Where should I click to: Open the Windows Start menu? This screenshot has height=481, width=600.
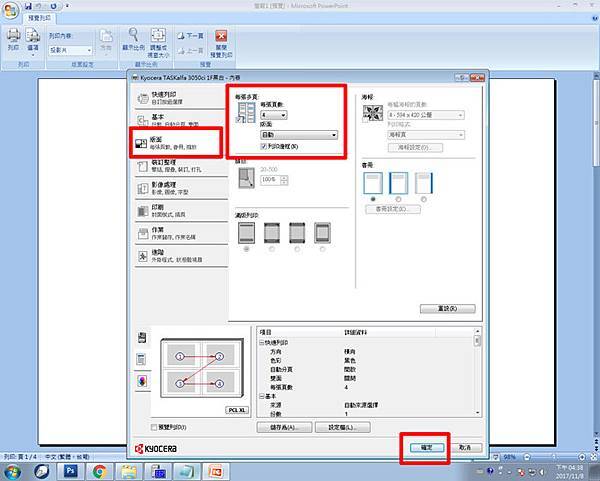coord(12,471)
